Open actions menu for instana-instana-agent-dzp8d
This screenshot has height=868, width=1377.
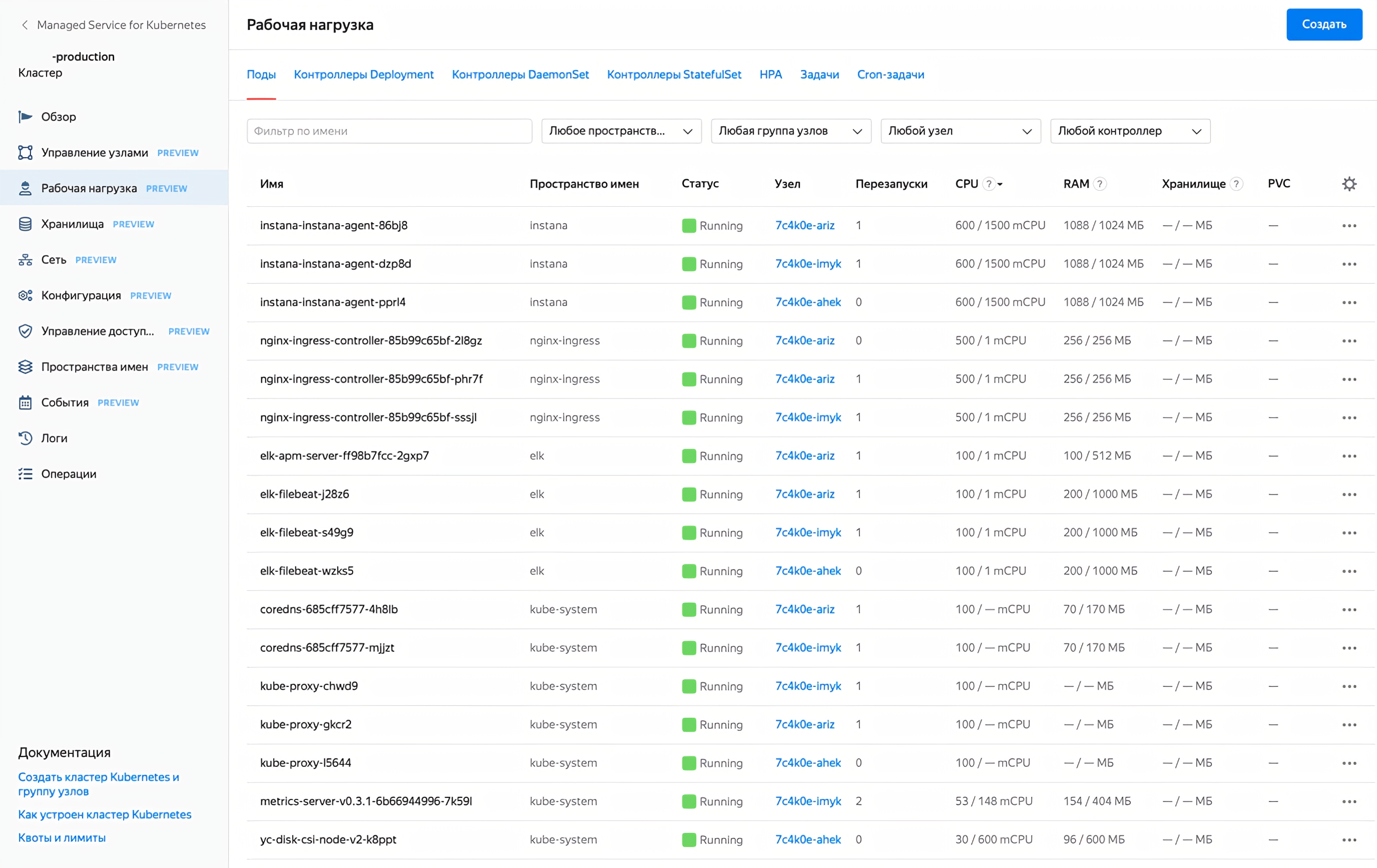pyautogui.click(x=1349, y=264)
